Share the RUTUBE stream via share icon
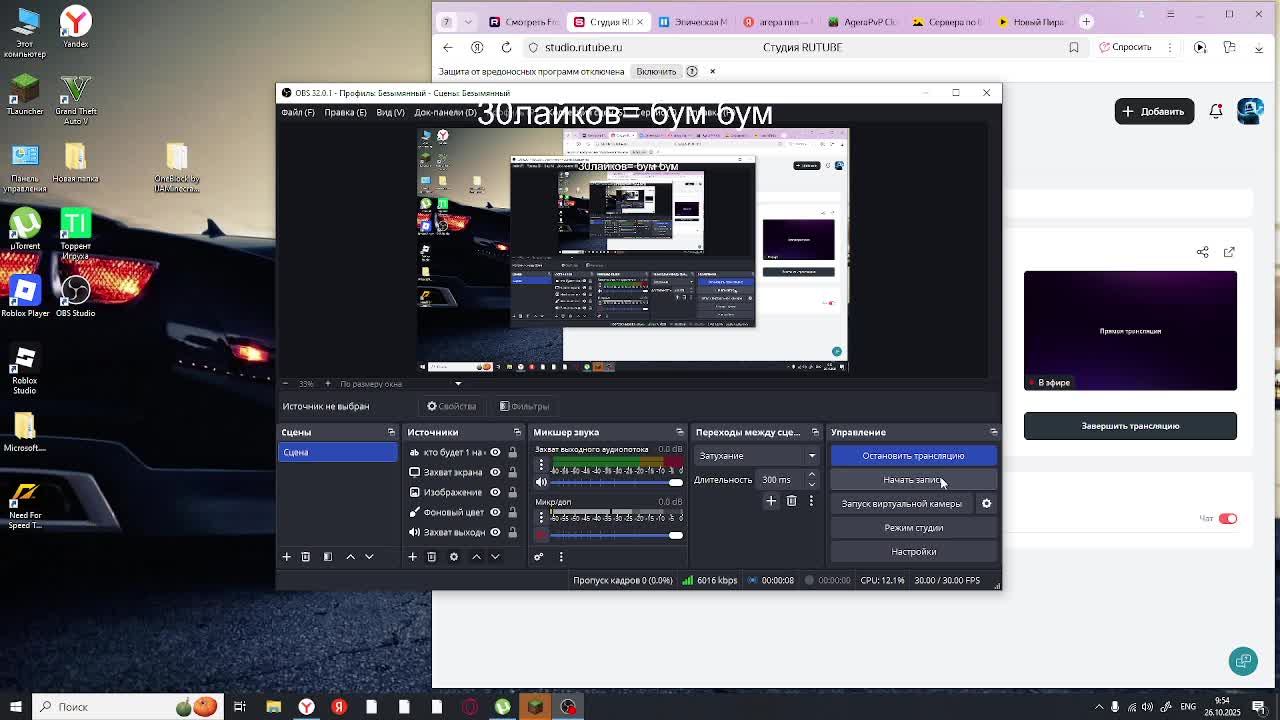 click(x=1203, y=252)
